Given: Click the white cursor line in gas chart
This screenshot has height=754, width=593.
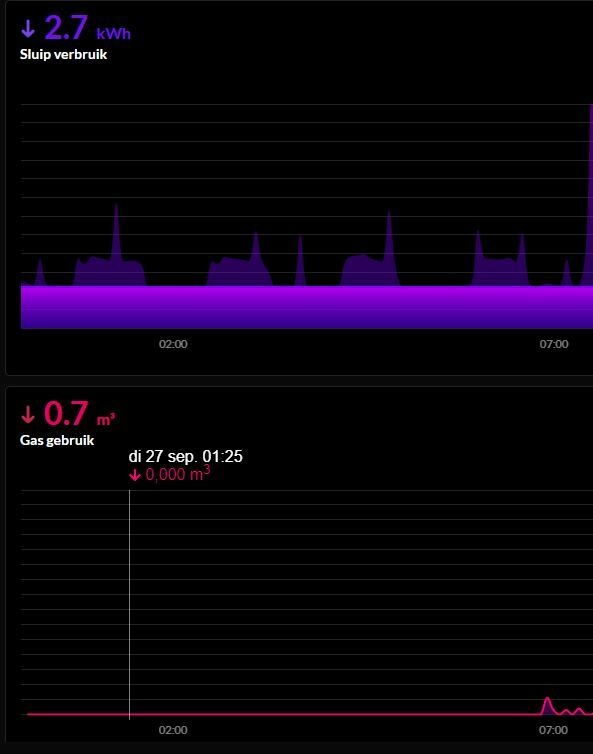Looking at the screenshot, I should pos(129,604).
